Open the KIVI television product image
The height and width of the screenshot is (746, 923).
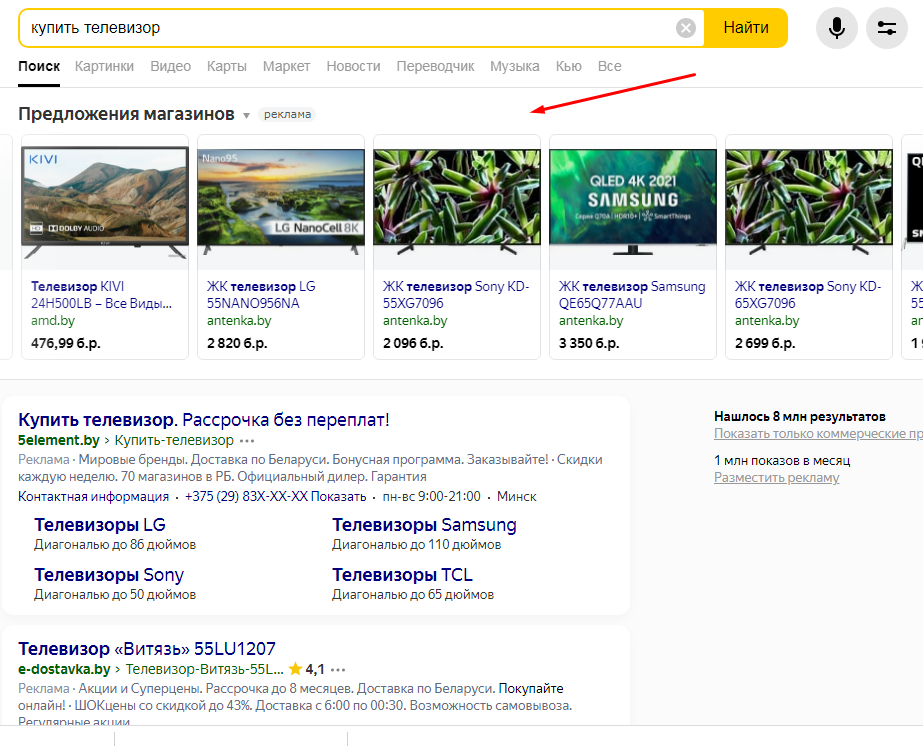pyautogui.click(x=105, y=202)
